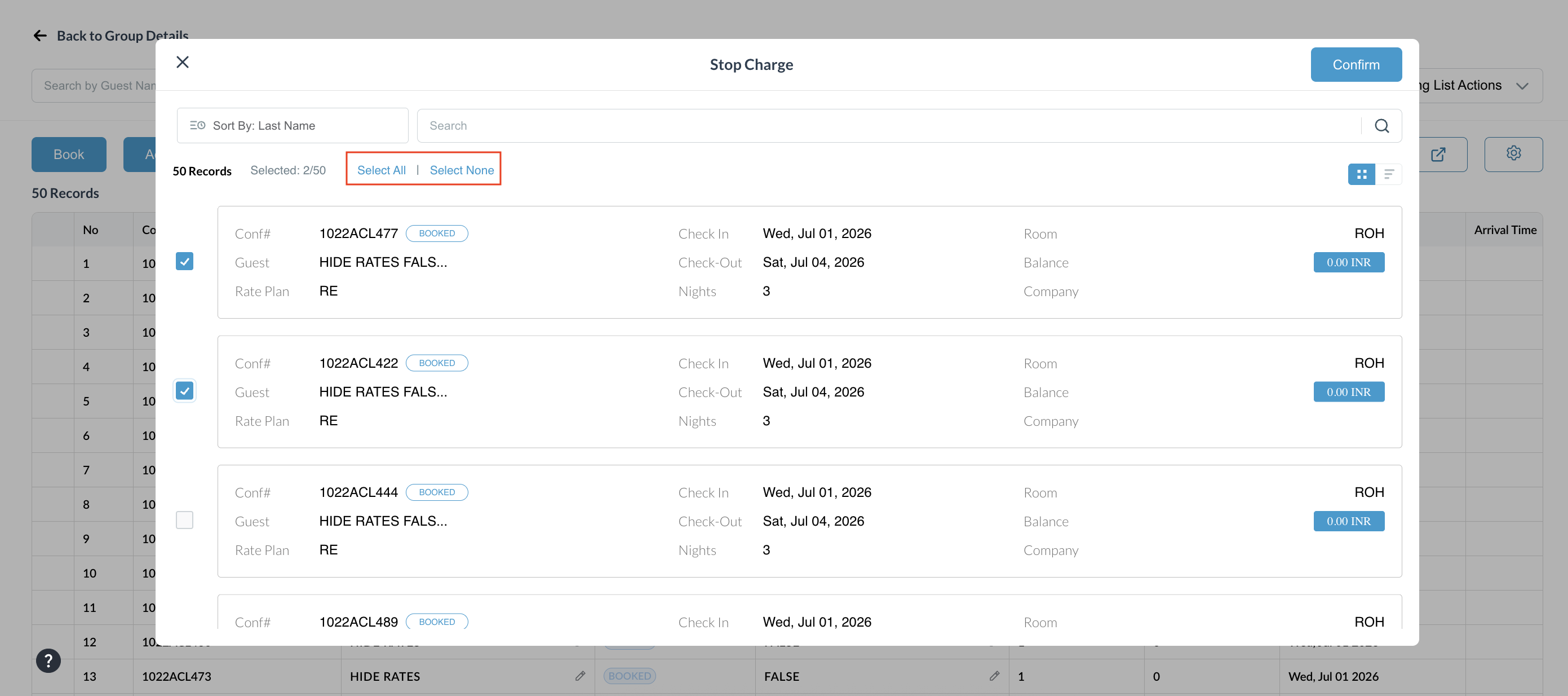Switch to grid card view

[x=1362, y=174]
